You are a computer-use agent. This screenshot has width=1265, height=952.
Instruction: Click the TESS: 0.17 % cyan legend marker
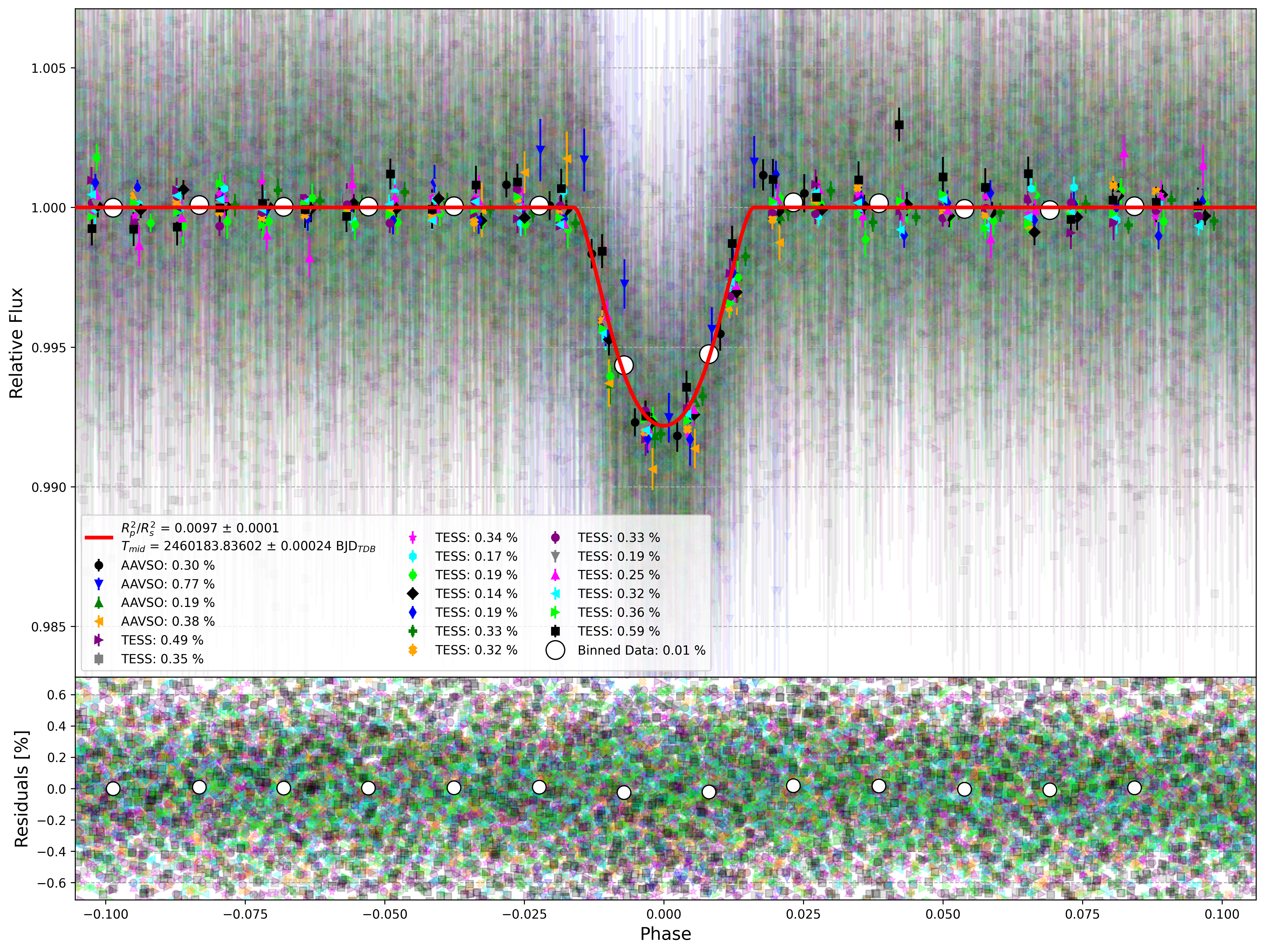tap(413, 556)
